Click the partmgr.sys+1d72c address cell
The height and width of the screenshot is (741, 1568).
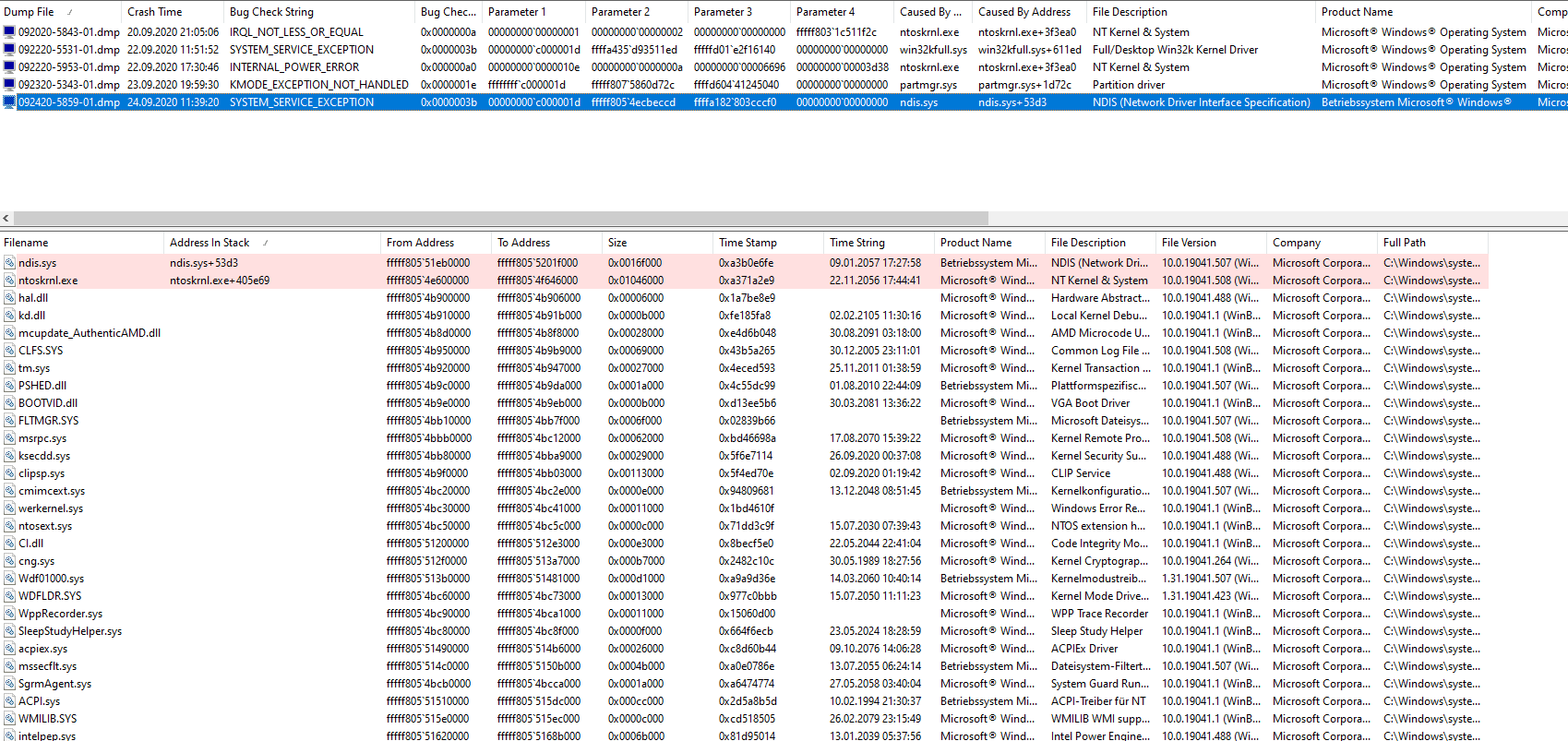1024,84
